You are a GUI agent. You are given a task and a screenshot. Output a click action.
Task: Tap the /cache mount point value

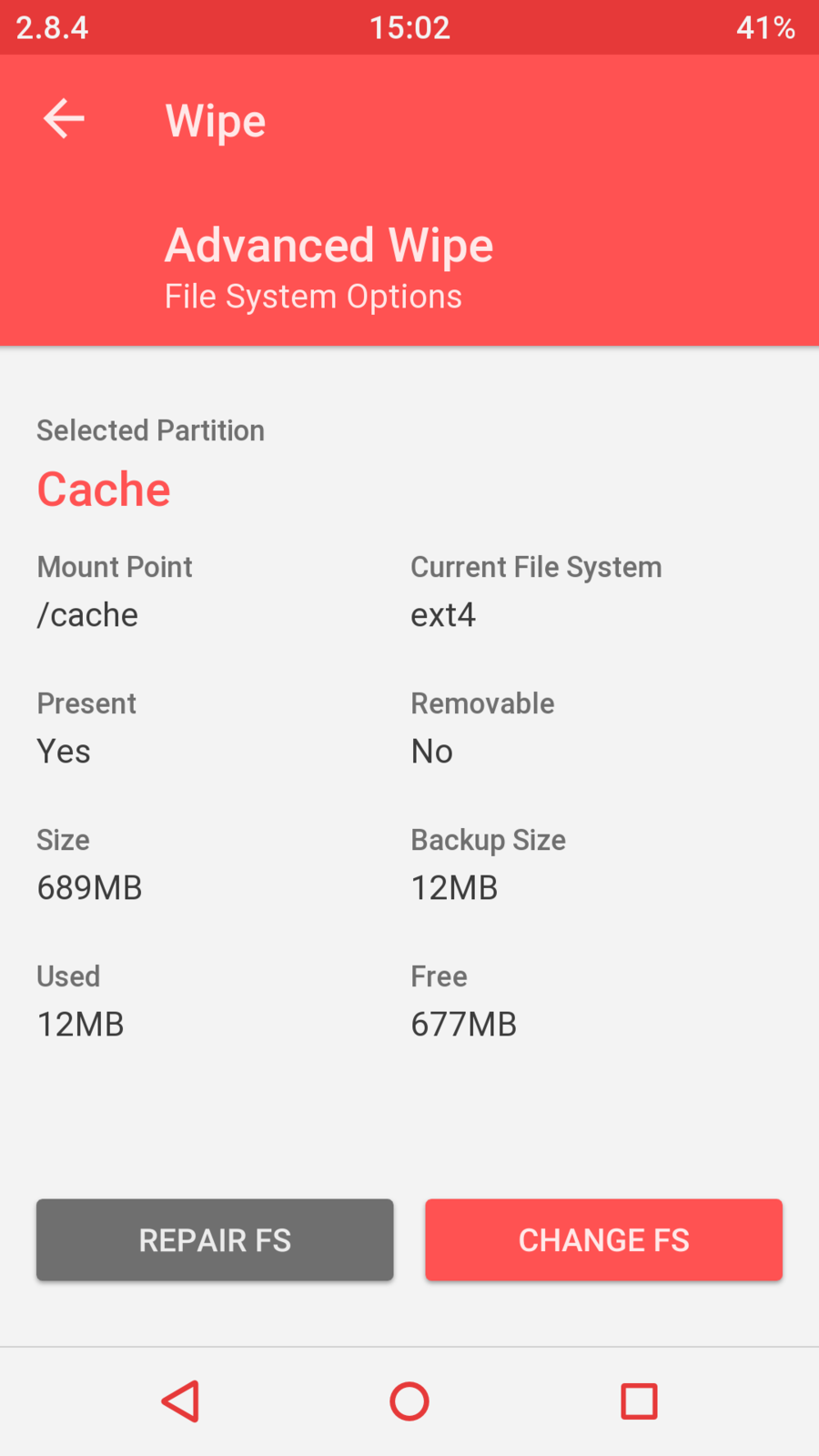(87, 615)
